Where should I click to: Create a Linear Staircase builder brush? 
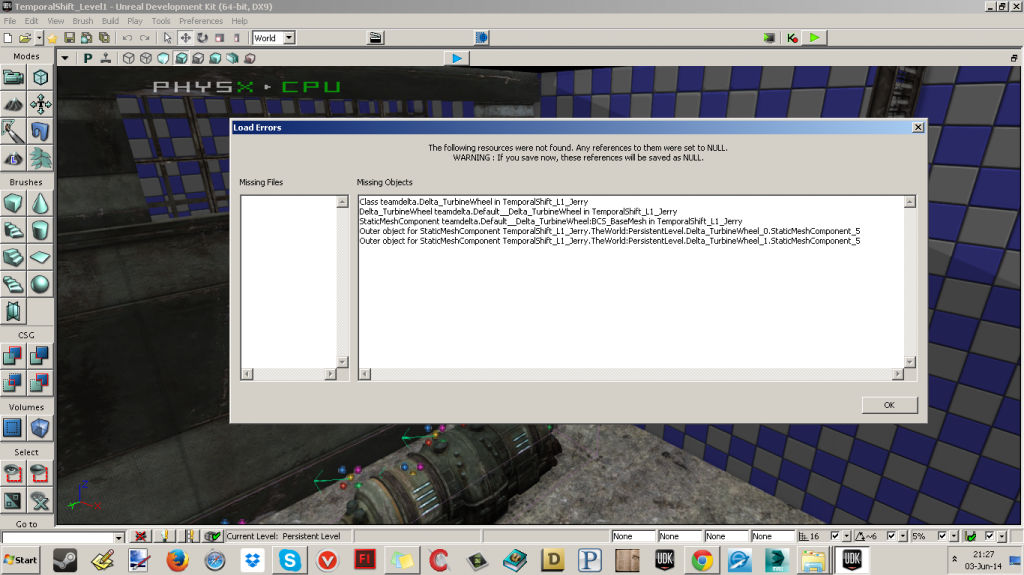[13, 257]
